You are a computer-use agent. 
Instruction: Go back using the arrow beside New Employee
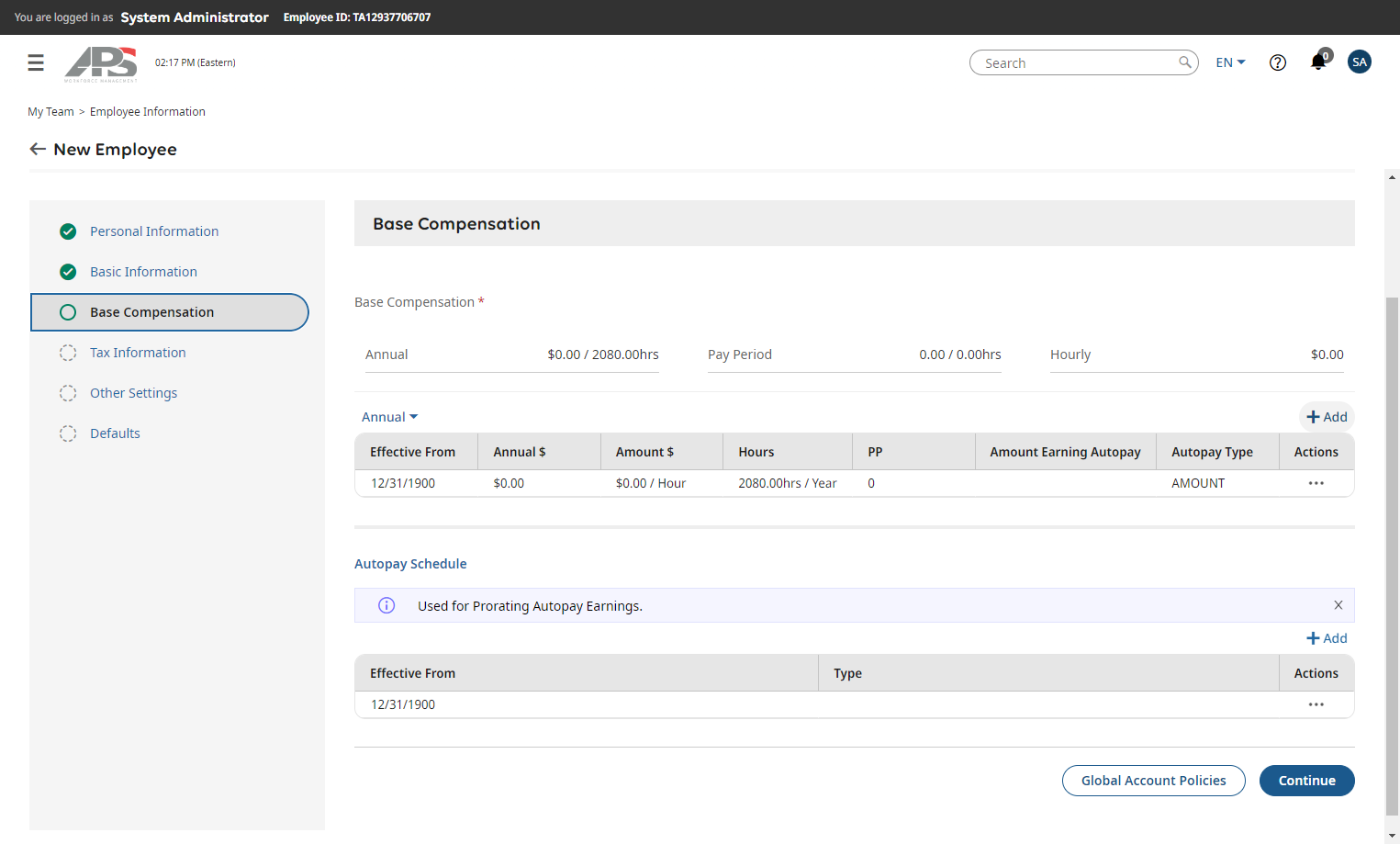pos(38,149)
